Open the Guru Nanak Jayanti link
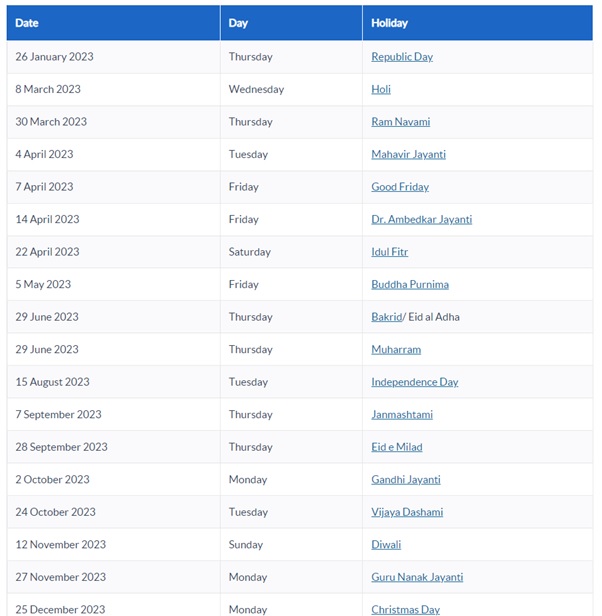Image resolution: width=602 pixels, height=616 pixels. tap(417, 578)
